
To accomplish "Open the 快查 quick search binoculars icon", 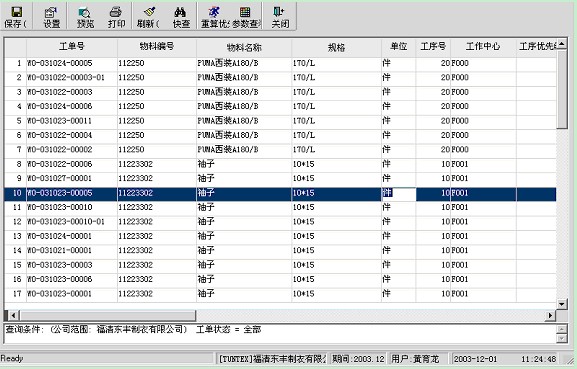I will pos(180,17).
